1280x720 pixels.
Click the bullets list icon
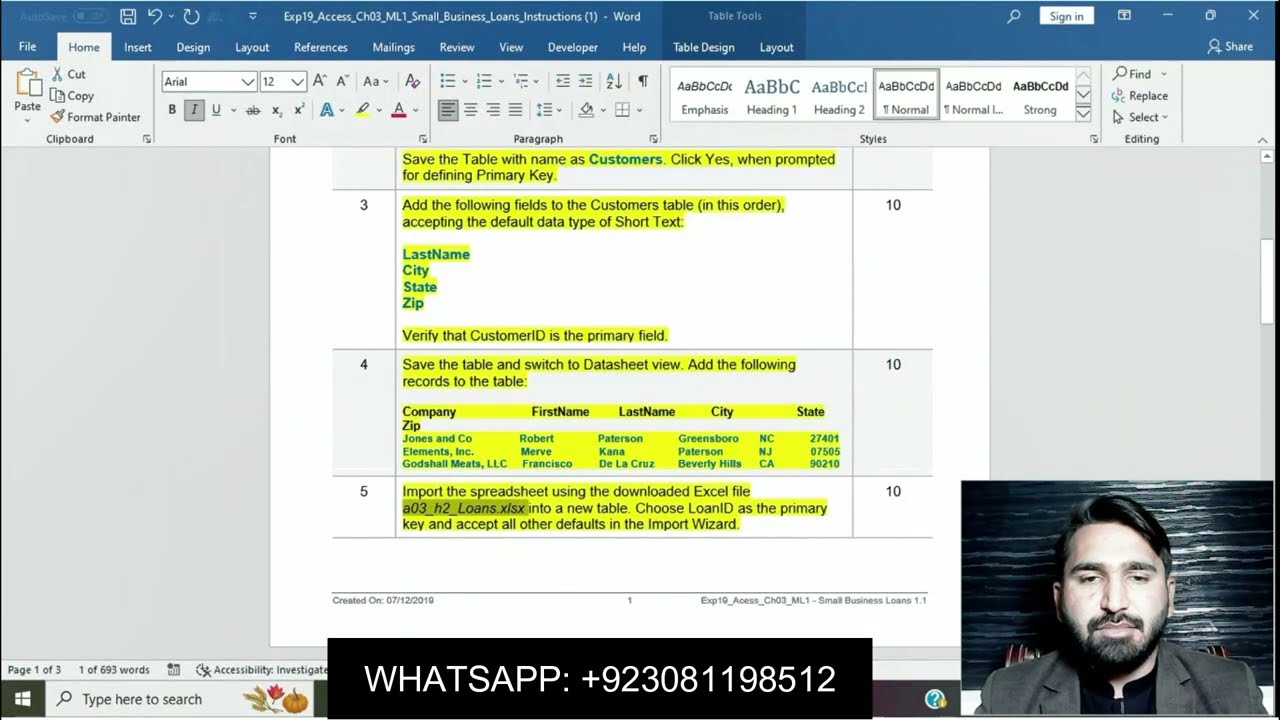448,81
